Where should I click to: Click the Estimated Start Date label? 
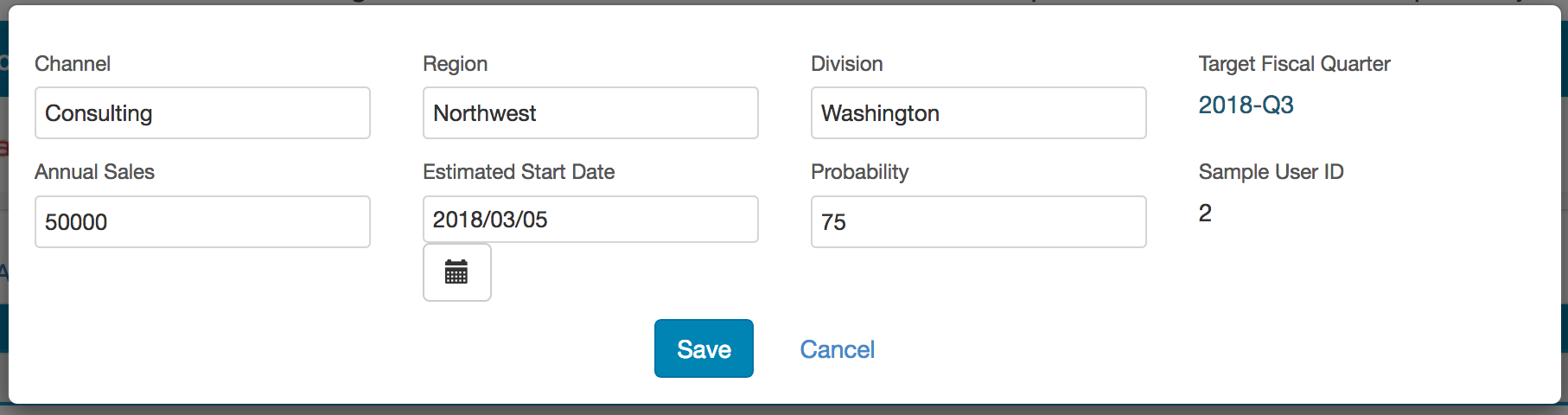[519, 172]
